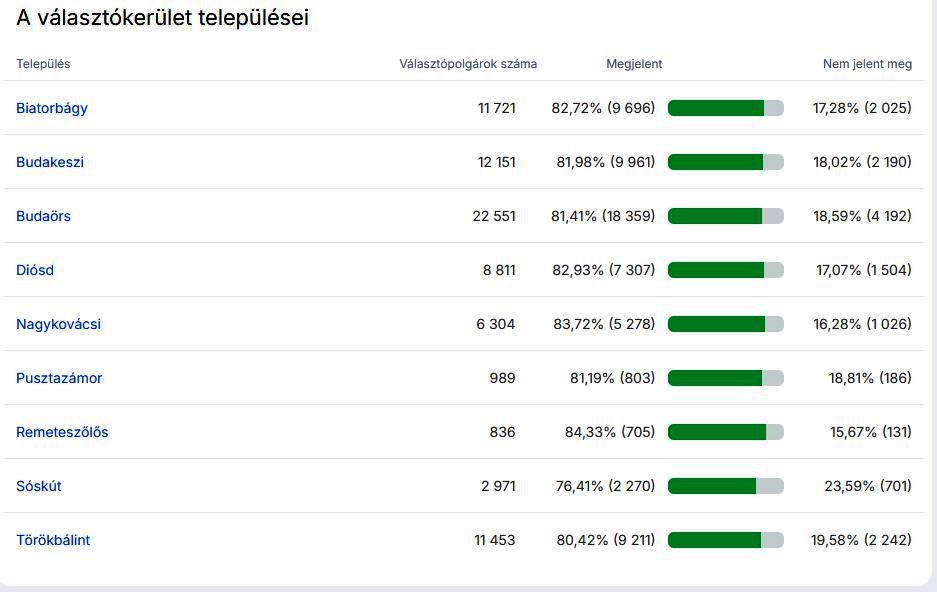Click the Sóskút turnout progress bar

(x=725, y=486)
